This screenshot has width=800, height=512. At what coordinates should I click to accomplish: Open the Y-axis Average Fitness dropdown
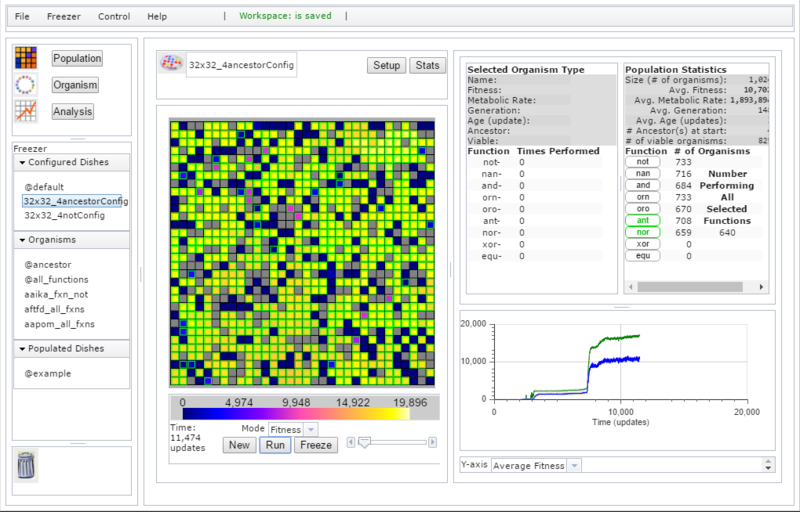535,465
